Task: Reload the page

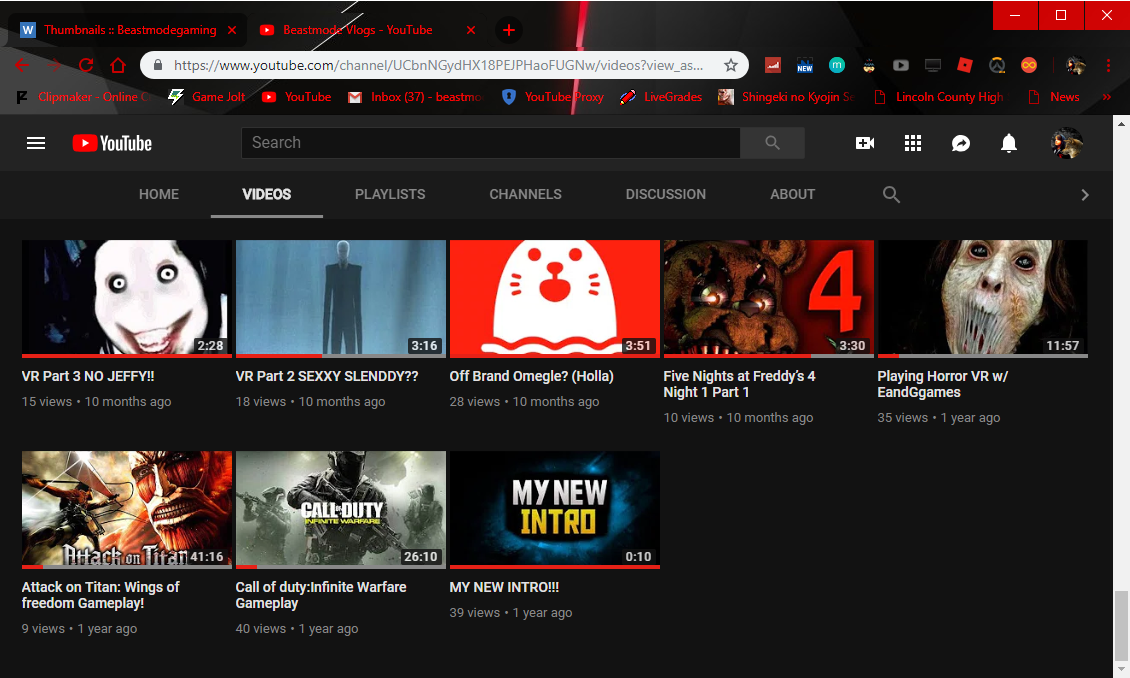Action: pos(86,66)
